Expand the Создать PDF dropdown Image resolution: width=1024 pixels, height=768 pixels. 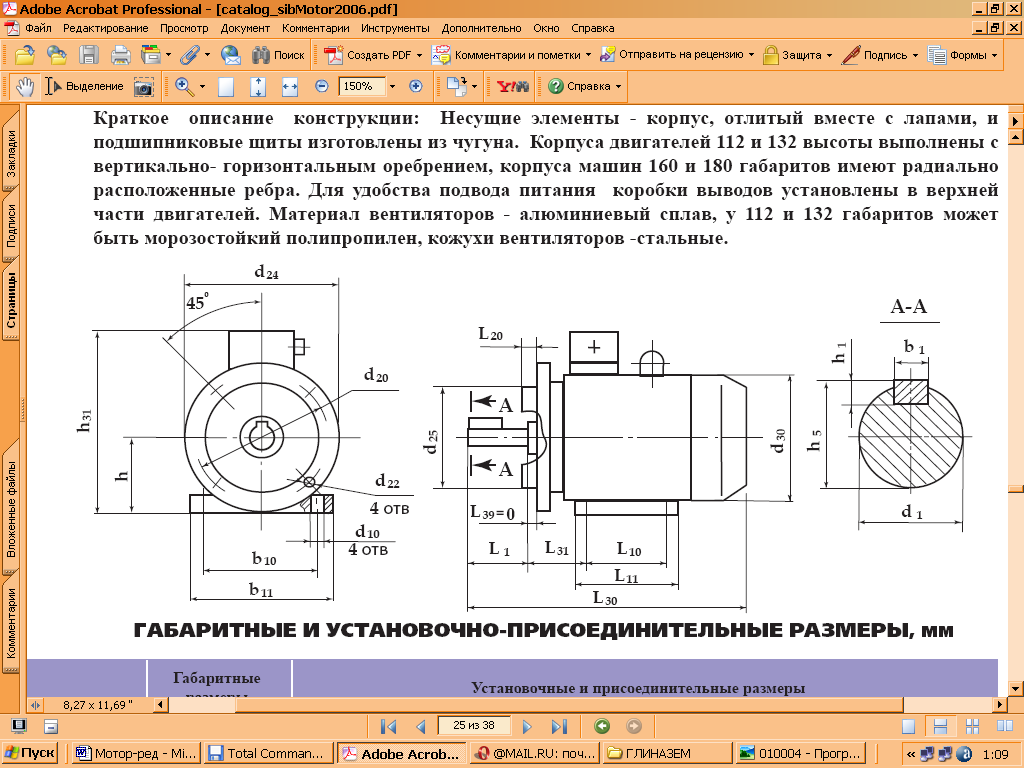[419, 55]
